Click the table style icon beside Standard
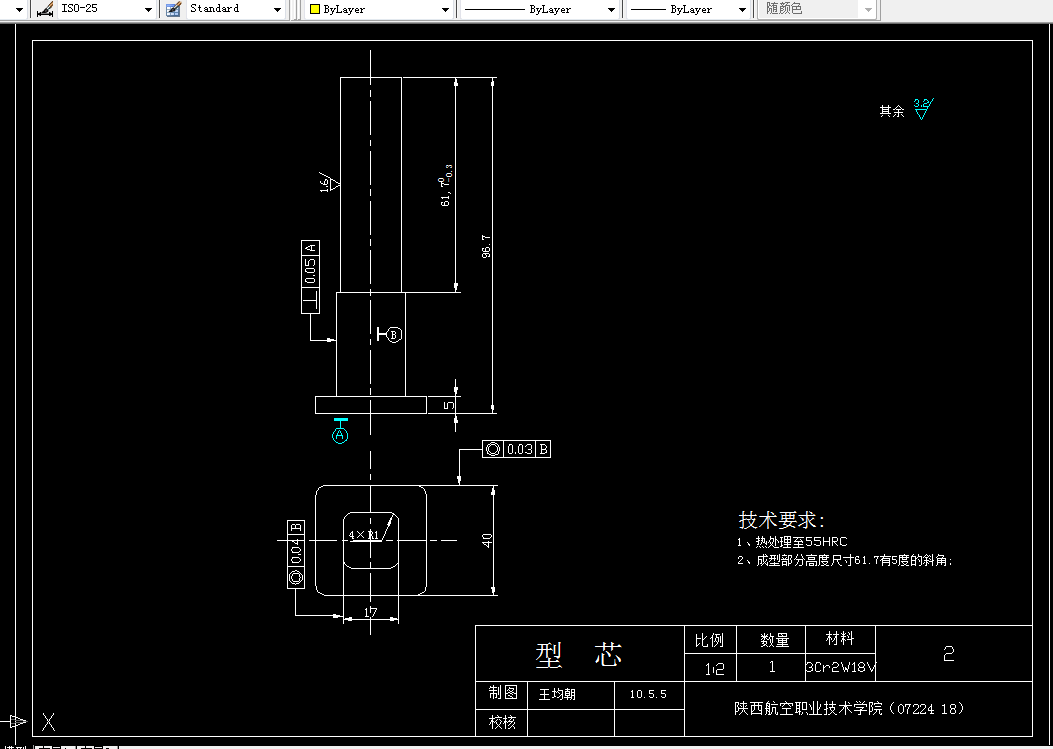This screenshot has height=749, width=1053. tap(173, 9)
